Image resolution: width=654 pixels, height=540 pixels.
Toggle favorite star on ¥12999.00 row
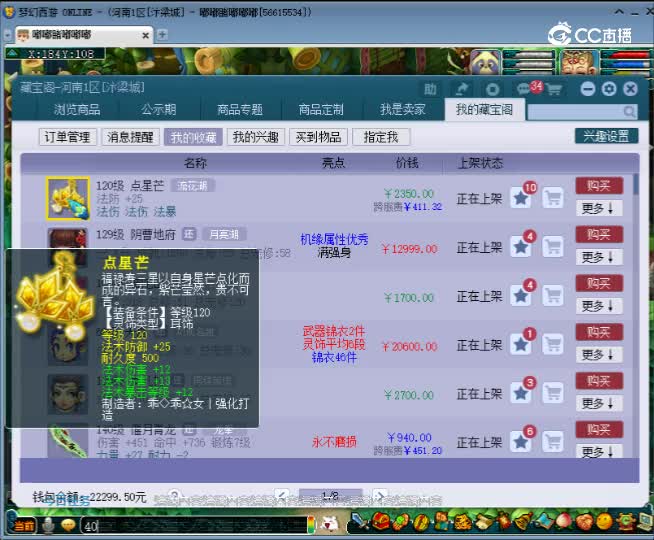click(x=521, y=247)
